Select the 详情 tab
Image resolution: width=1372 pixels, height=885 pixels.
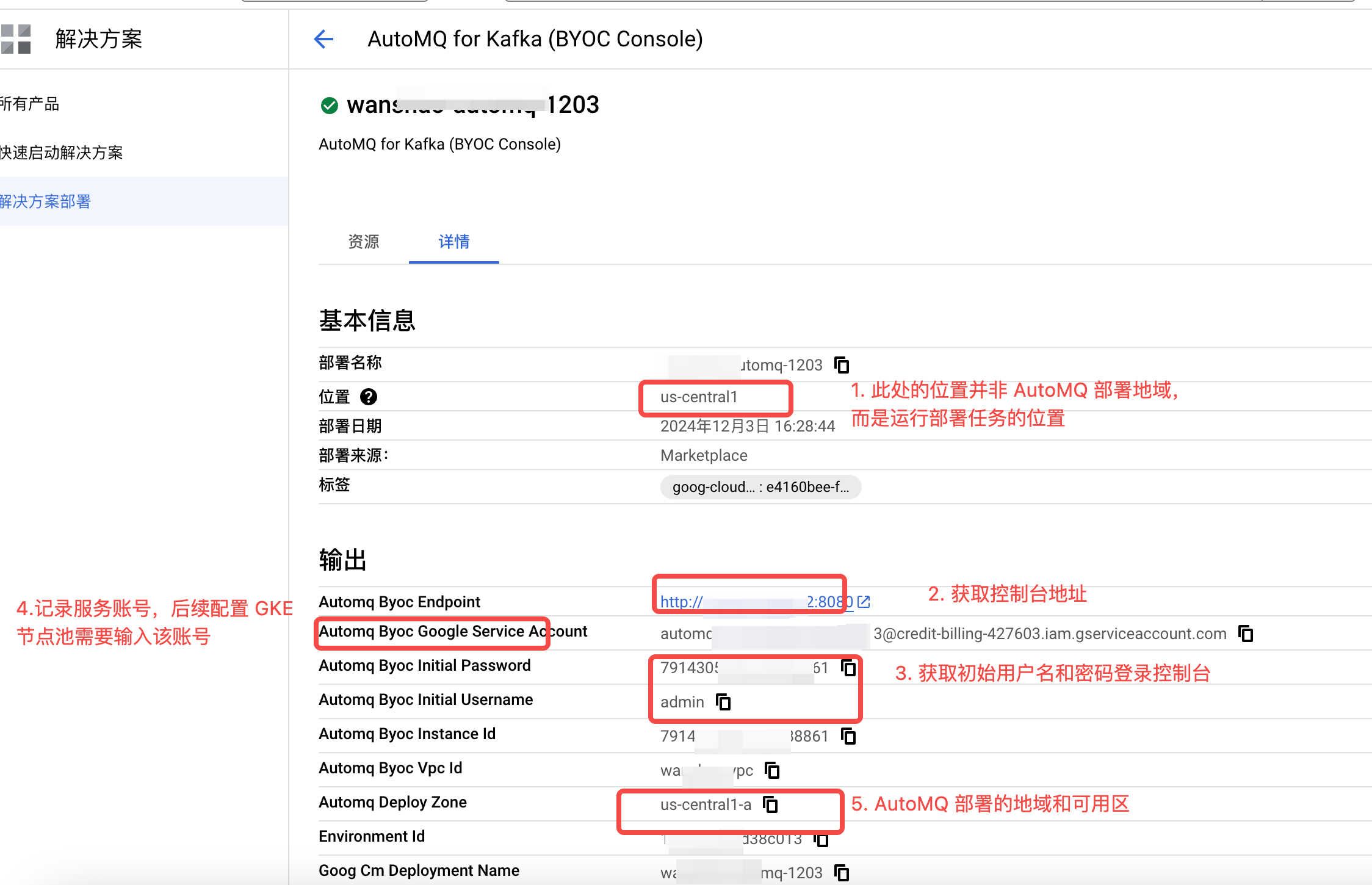pos(453,242)
